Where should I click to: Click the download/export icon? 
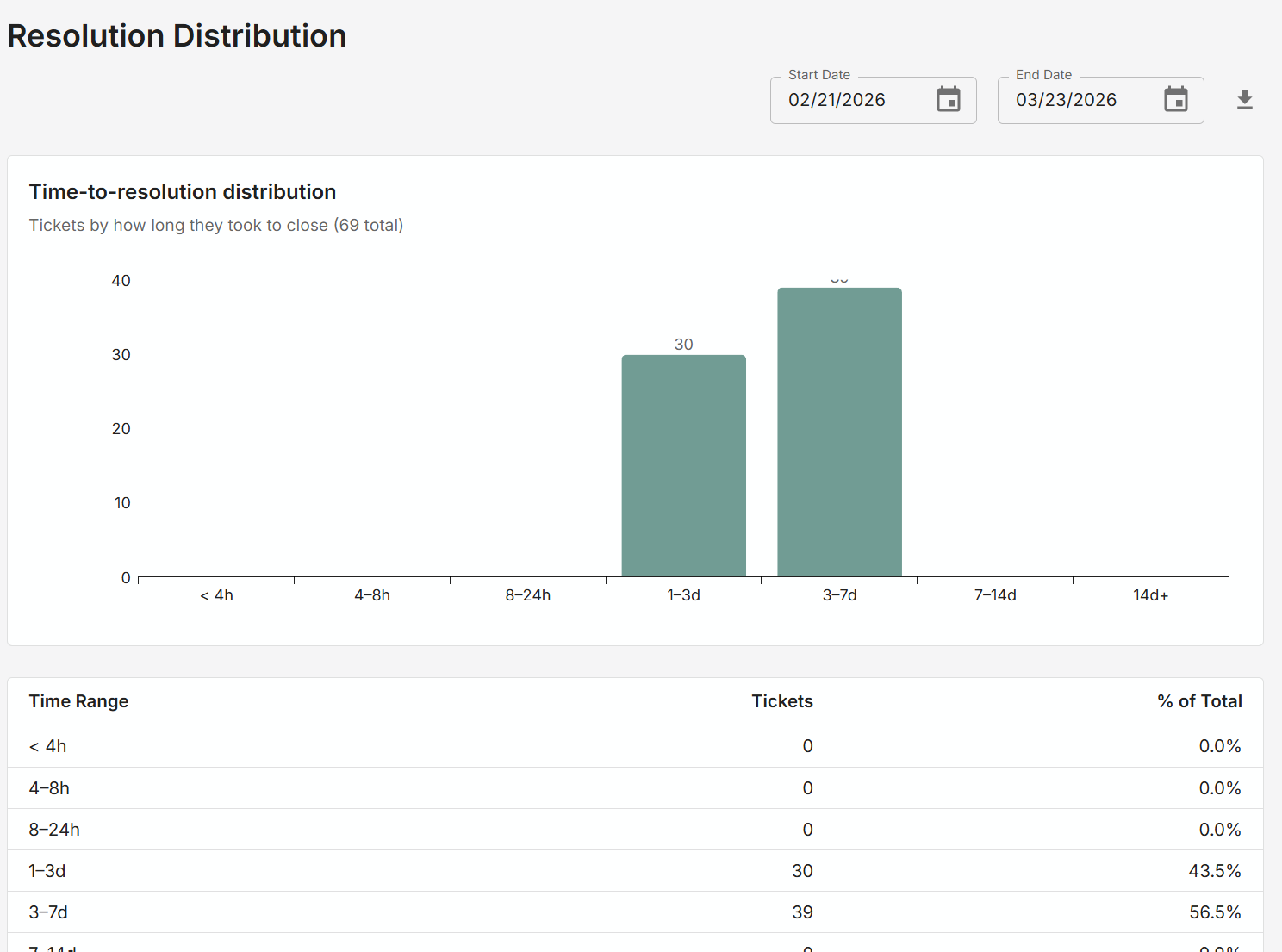(x=1244, y=99)
